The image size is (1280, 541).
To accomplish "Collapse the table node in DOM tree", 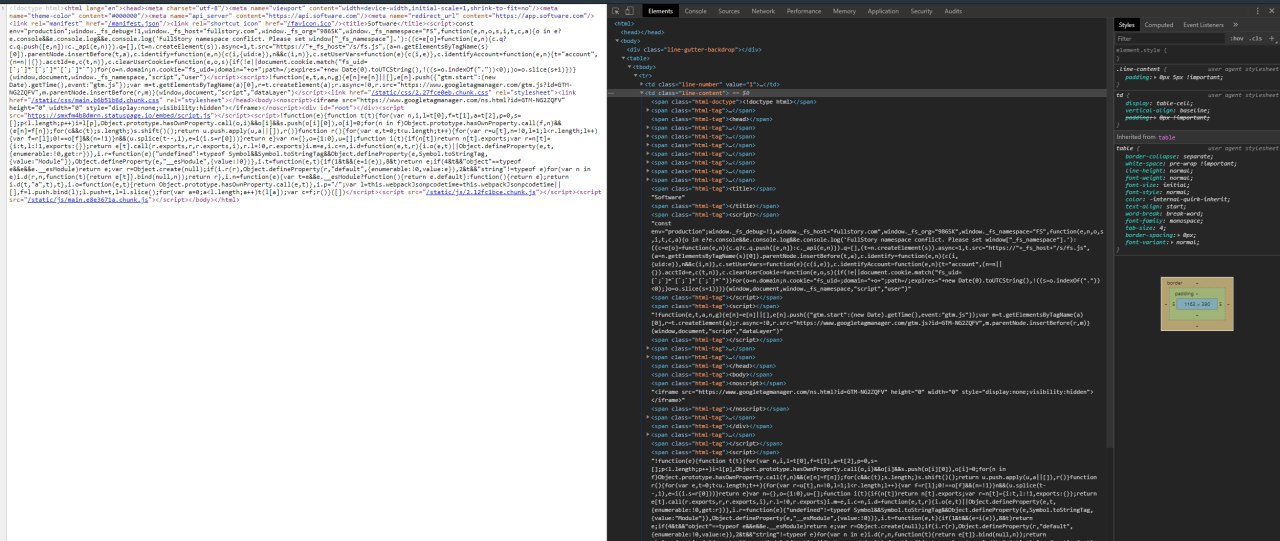I will (x=625, y=58).
